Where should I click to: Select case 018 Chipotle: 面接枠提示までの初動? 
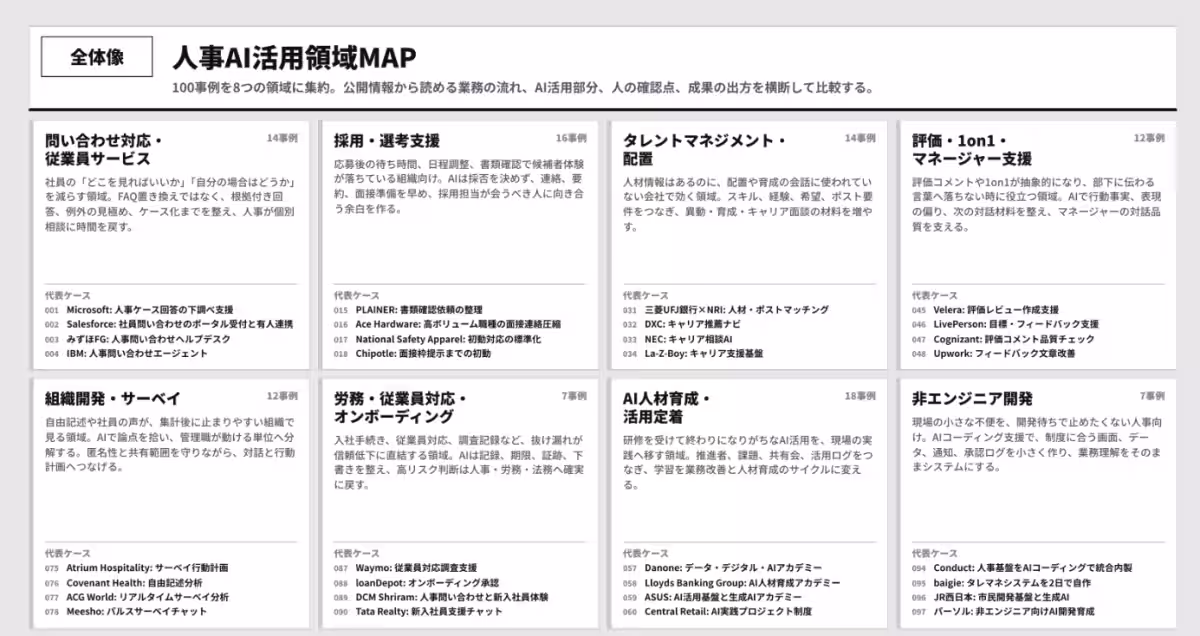coord(412,353)
